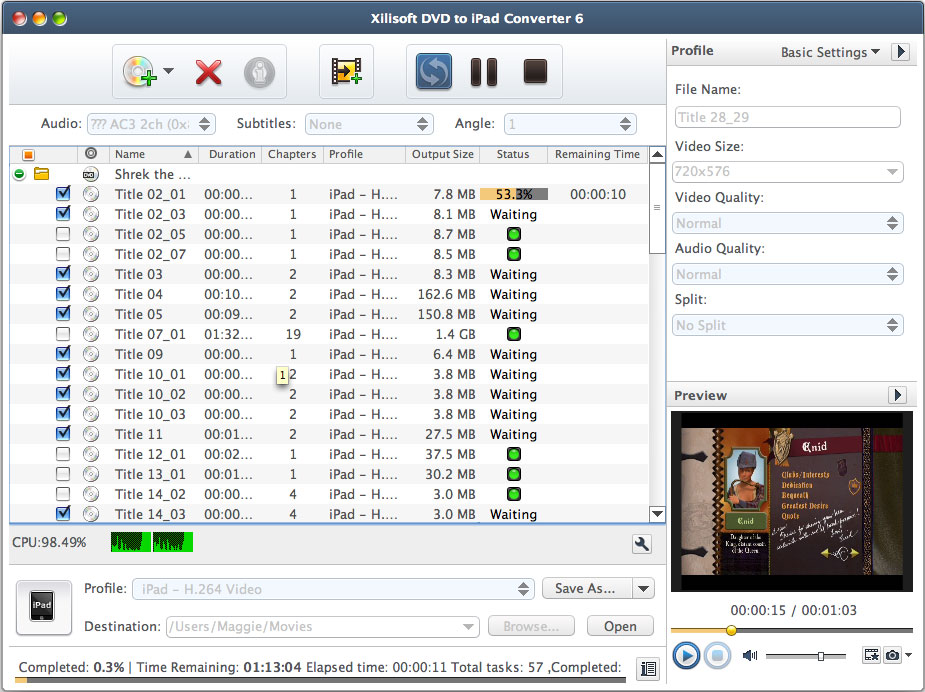Screen dimensions: 925x692
Task: Click the Save As... button
Action: click(x=585, y=589)
